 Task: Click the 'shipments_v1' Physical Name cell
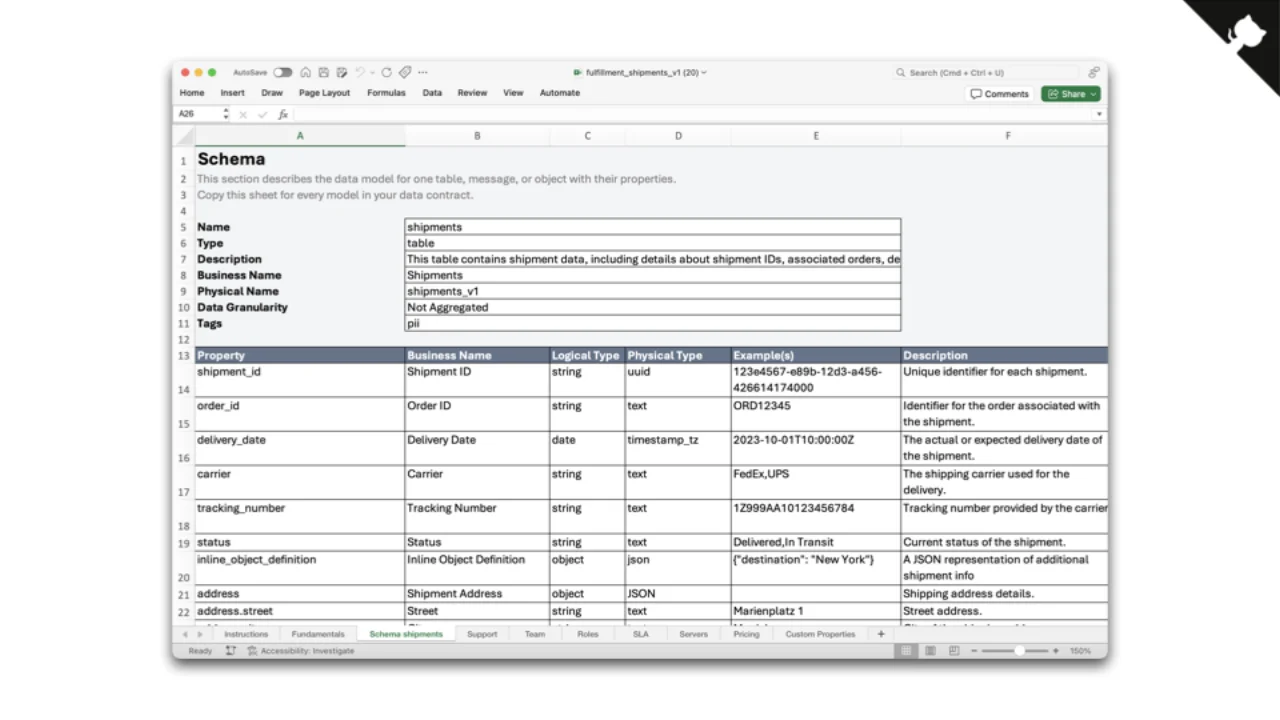(x=653, y=291)
